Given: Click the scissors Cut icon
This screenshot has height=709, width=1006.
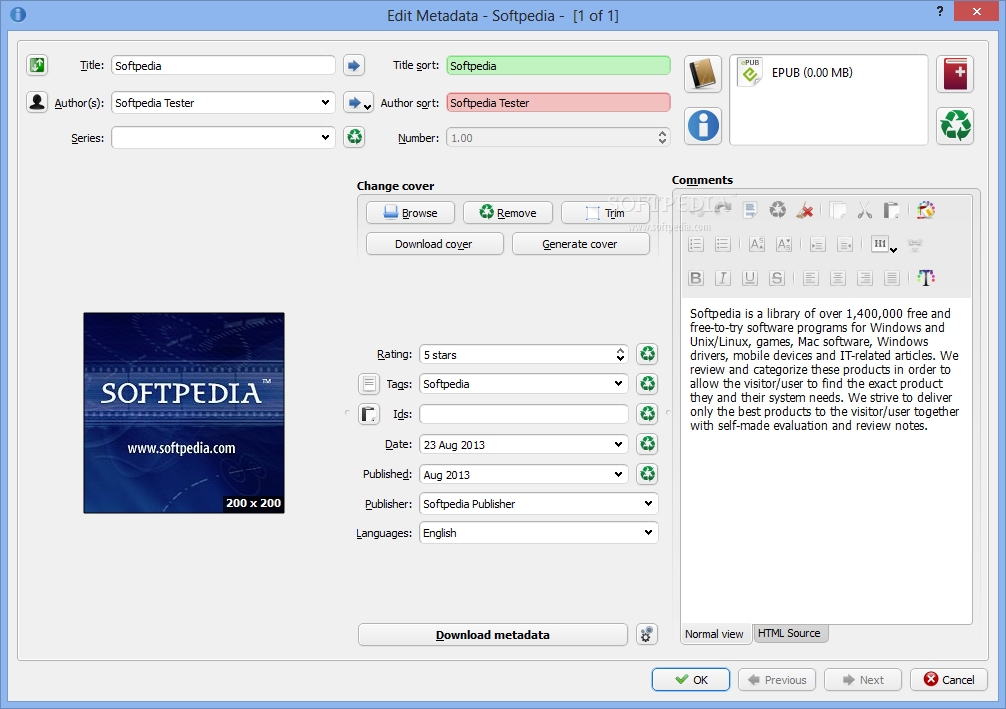Looking at the screenshot, I should 864,210.
